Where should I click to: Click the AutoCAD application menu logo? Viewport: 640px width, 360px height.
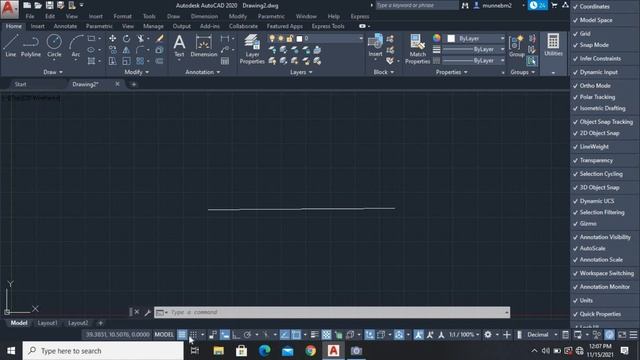[9, 9]
